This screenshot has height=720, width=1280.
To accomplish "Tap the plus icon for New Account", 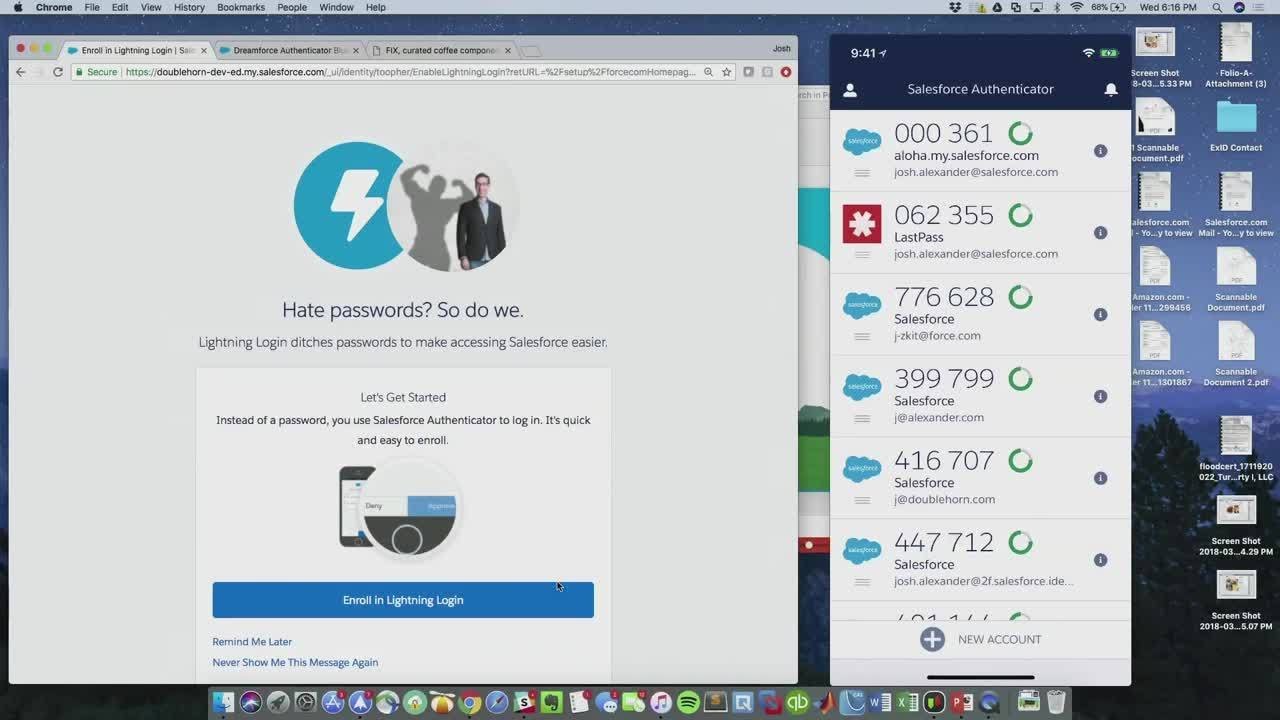I will (x=932, y=640).
